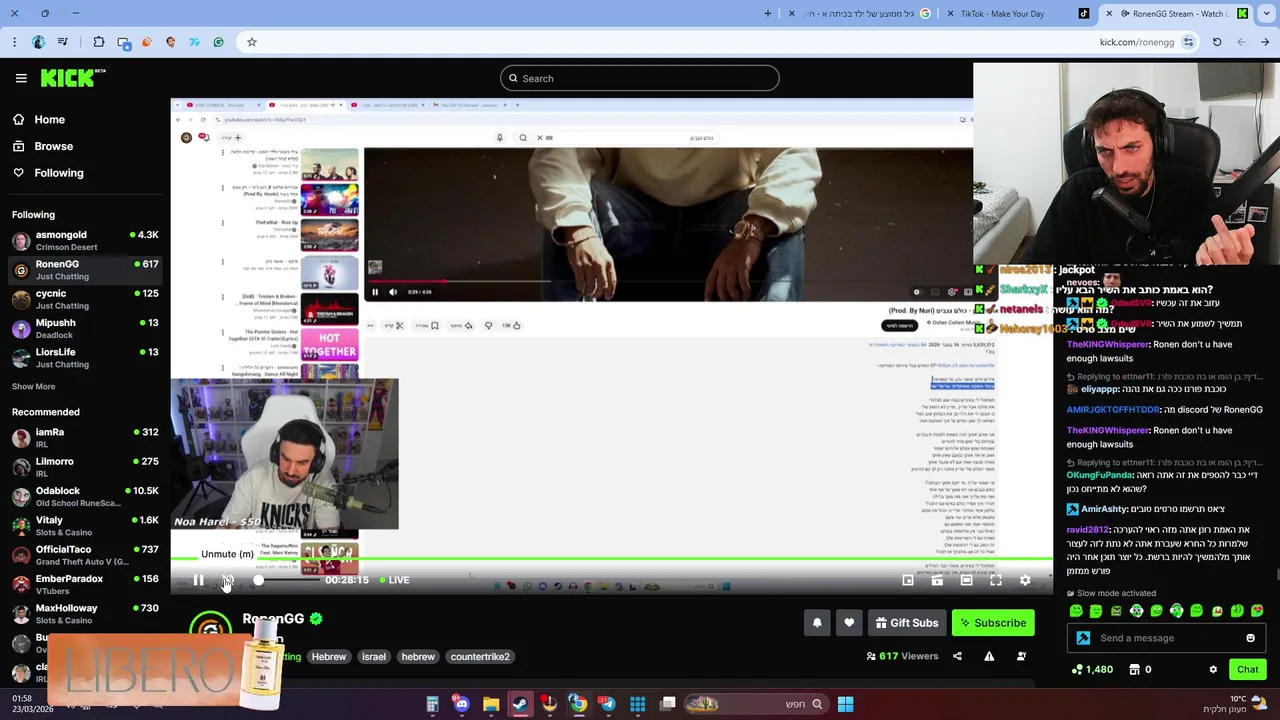Open Browse in sidebar
Image resolution: width=1280 pixels, height=720 pixels.
pyautogui.click(x=53, y=146)
